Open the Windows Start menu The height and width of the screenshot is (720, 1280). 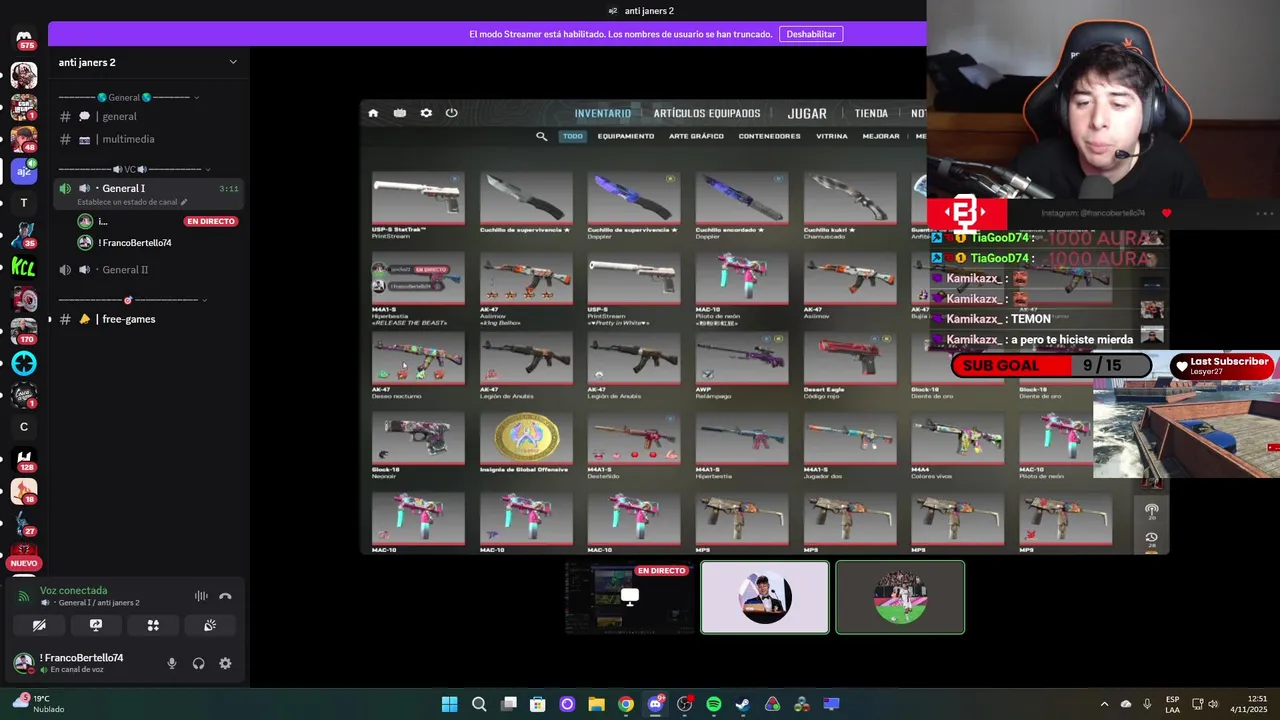click(450, 704)
